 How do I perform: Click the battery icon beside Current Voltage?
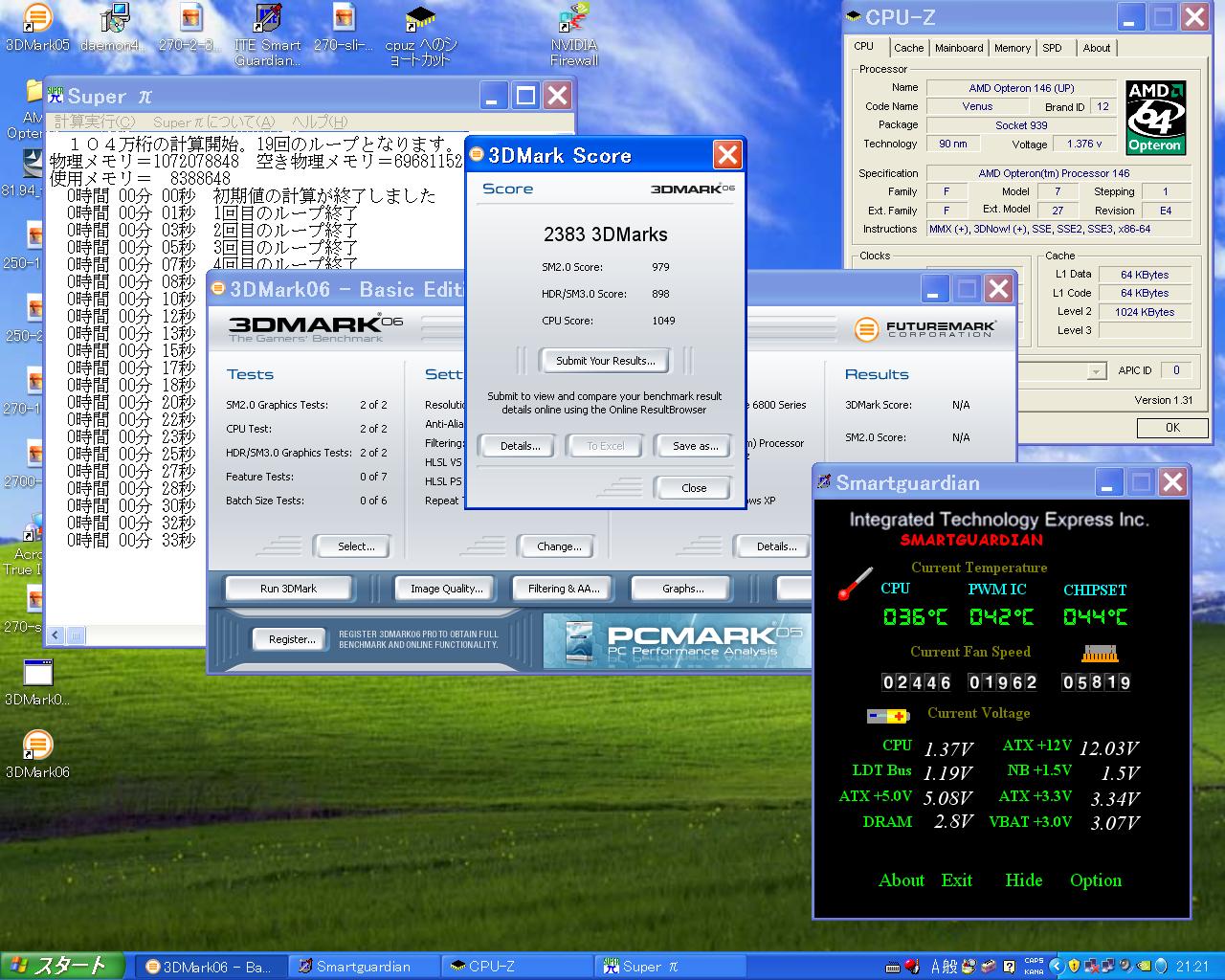click(887, 715)
